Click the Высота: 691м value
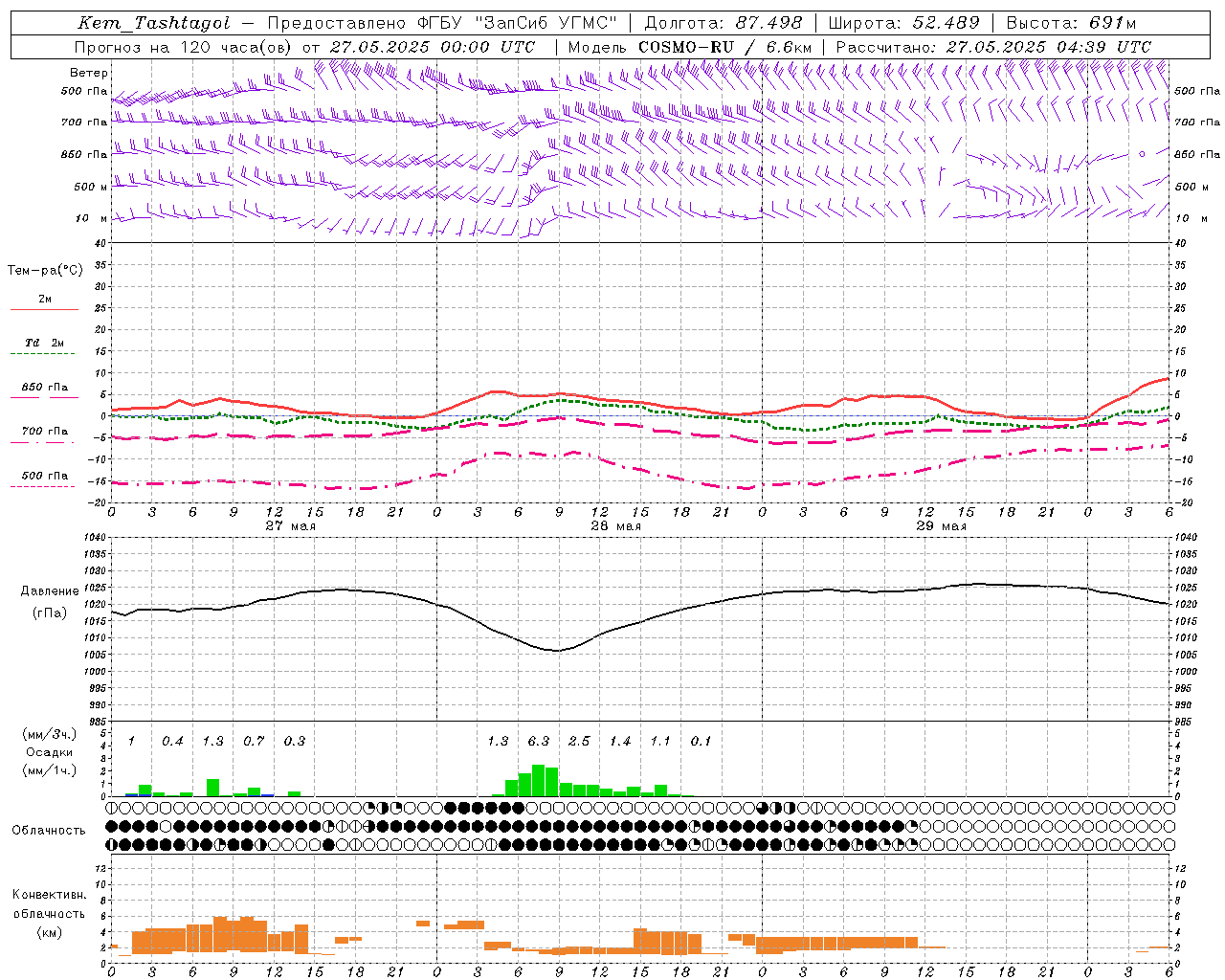The width and height of the screenshot is (1225, 980). (1071, 23)
